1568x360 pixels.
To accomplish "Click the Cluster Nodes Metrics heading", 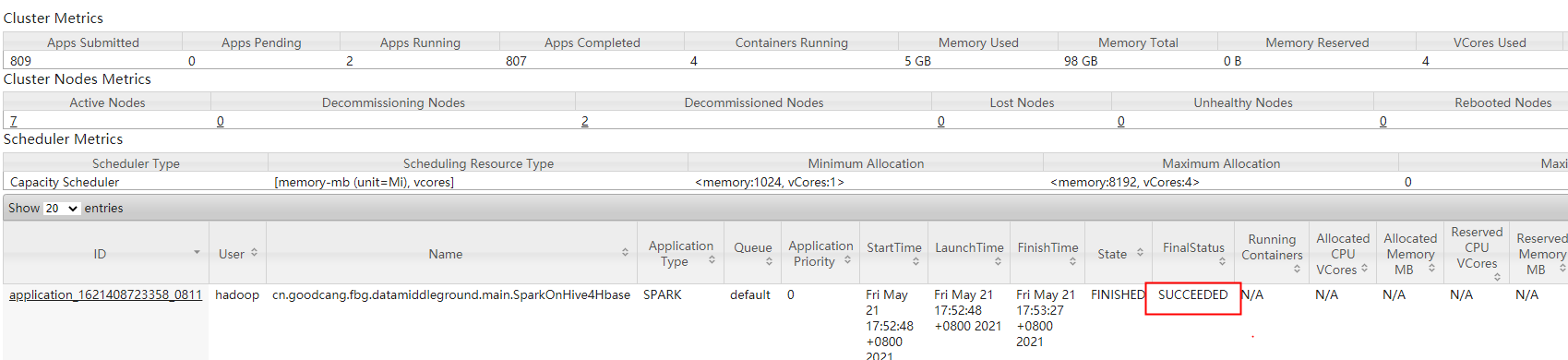I will coord(78,79).
